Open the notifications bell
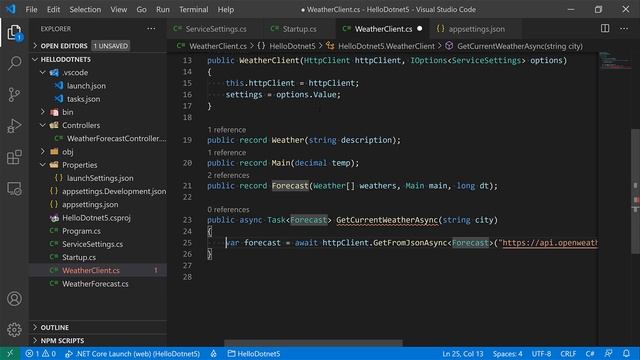Viewport: 640px width, 360px height. tap(626, 353)
